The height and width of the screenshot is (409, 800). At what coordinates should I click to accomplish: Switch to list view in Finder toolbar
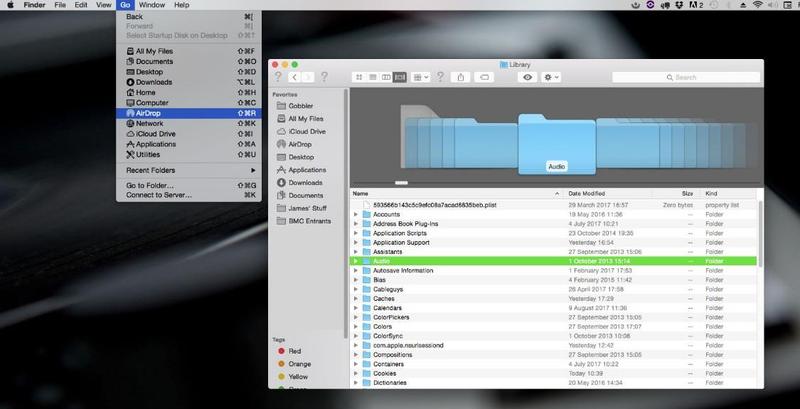coord(372,76)
